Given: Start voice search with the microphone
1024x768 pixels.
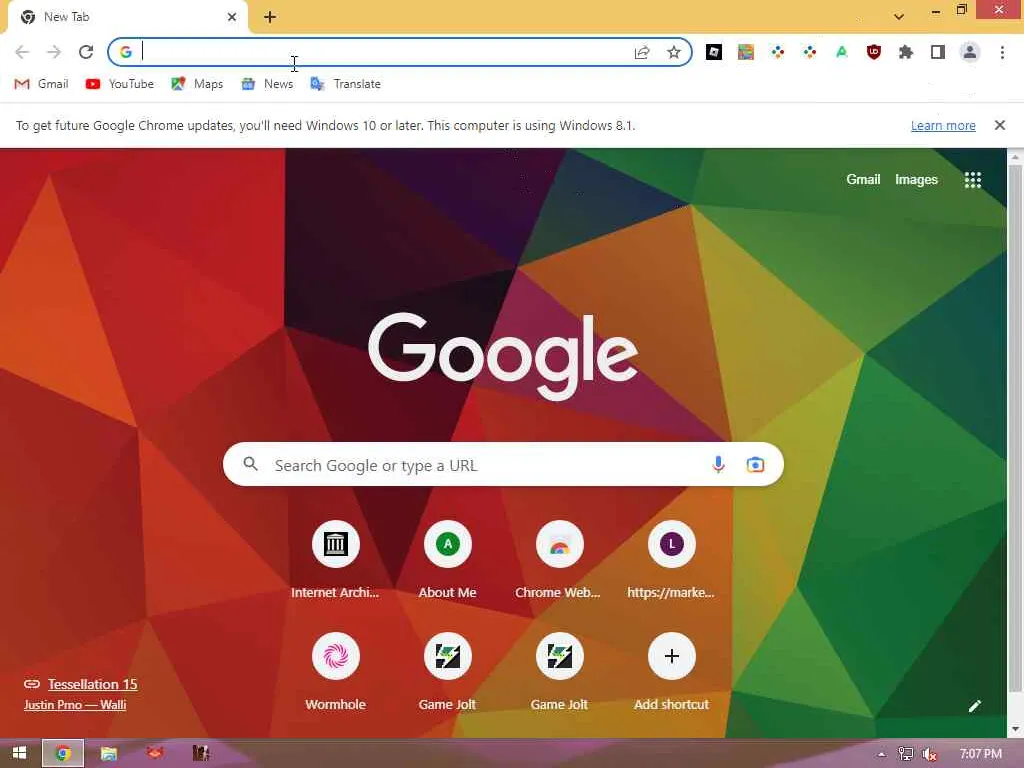Looking at the screenshot, I should click(718, 464).
